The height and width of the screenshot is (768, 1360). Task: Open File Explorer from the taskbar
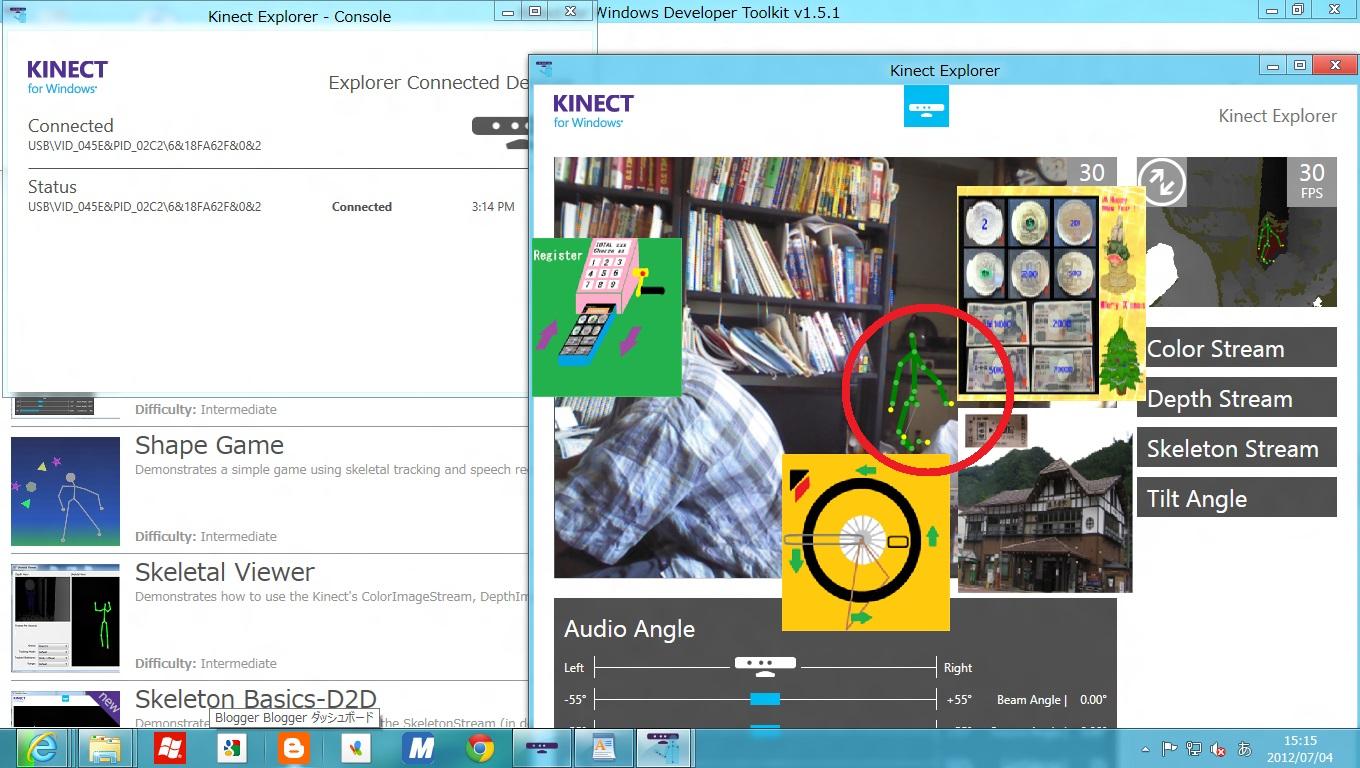105,748
